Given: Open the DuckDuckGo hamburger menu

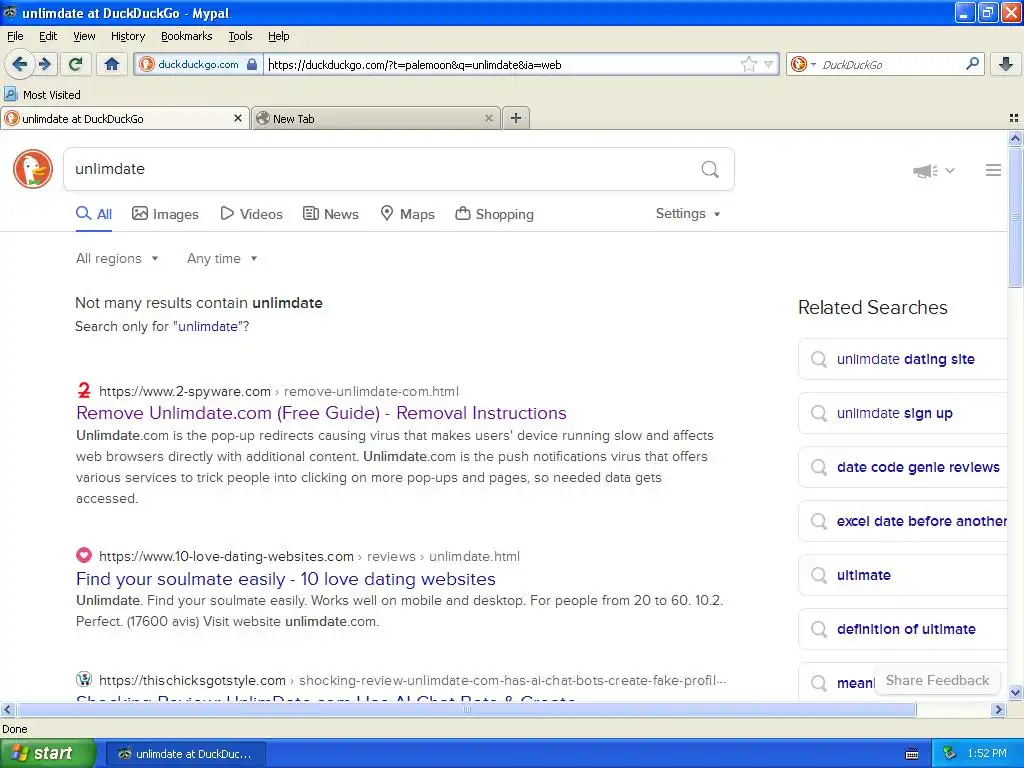Looking at the screenshot, I should [993, 170].
